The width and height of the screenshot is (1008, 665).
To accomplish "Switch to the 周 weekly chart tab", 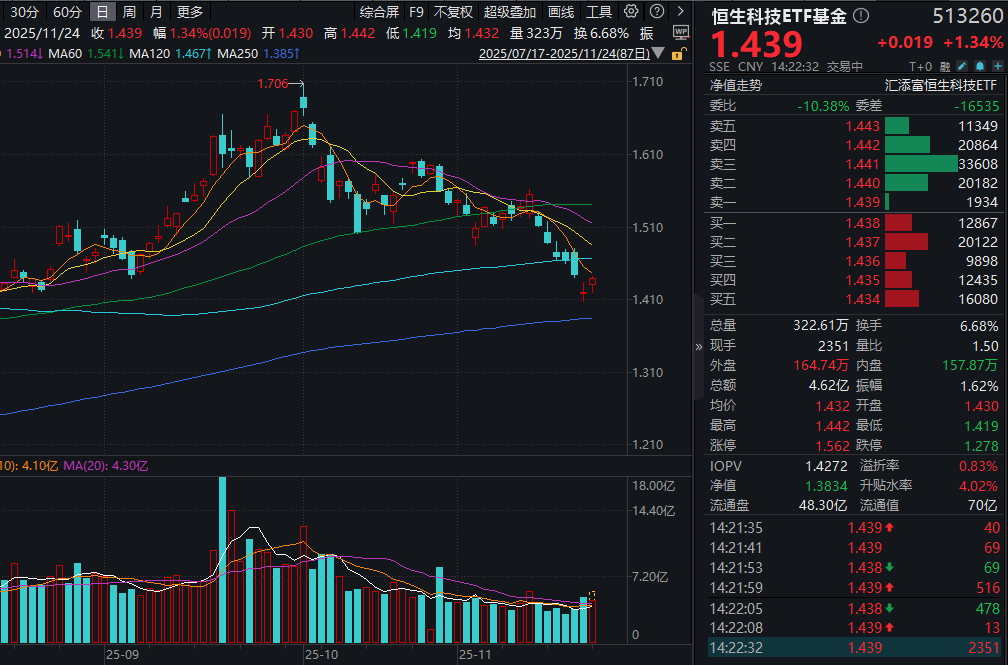I will click(x=128, y=13).
